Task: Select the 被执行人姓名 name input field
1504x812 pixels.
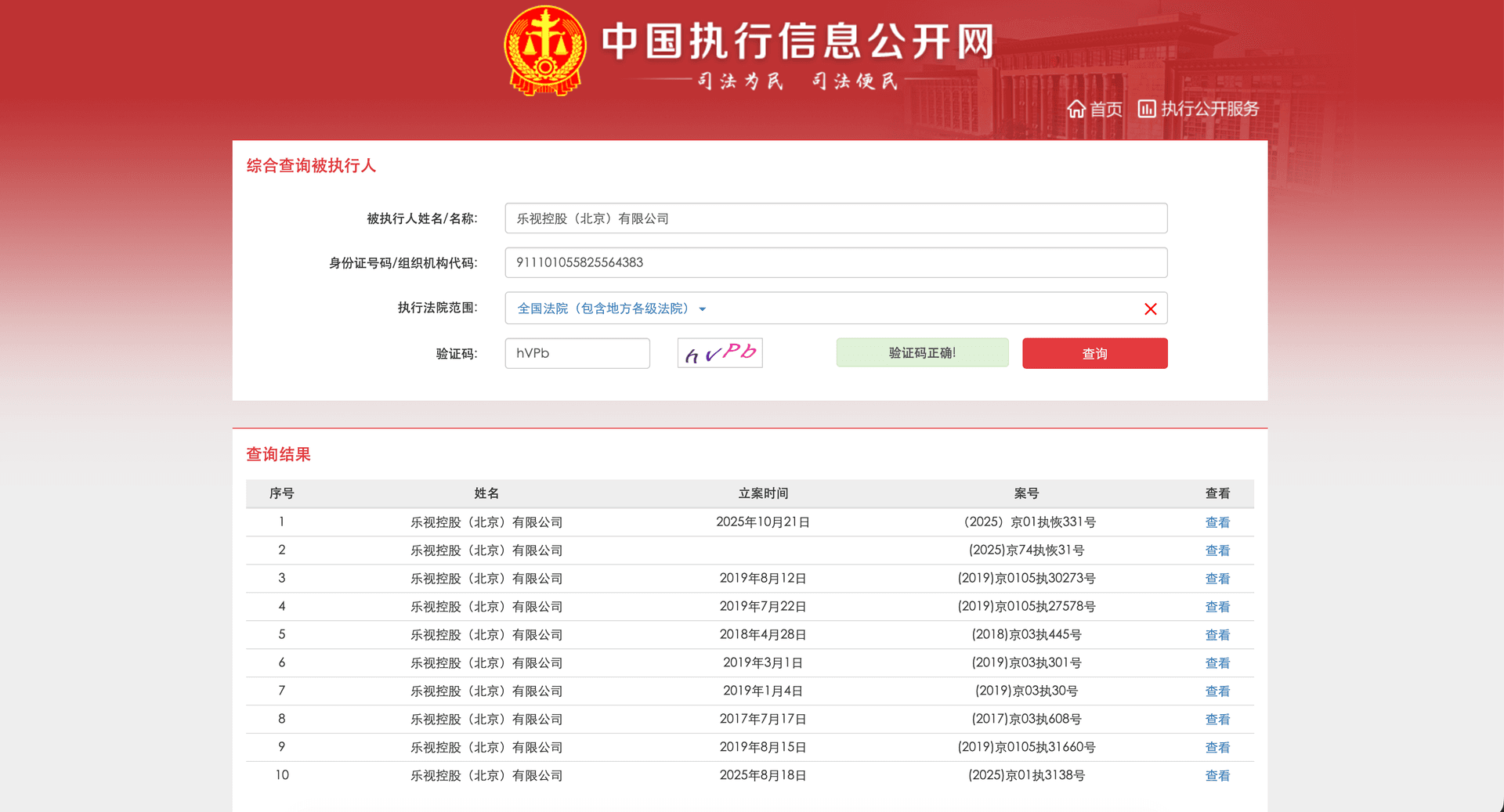Action: click(x=835, y=218)
